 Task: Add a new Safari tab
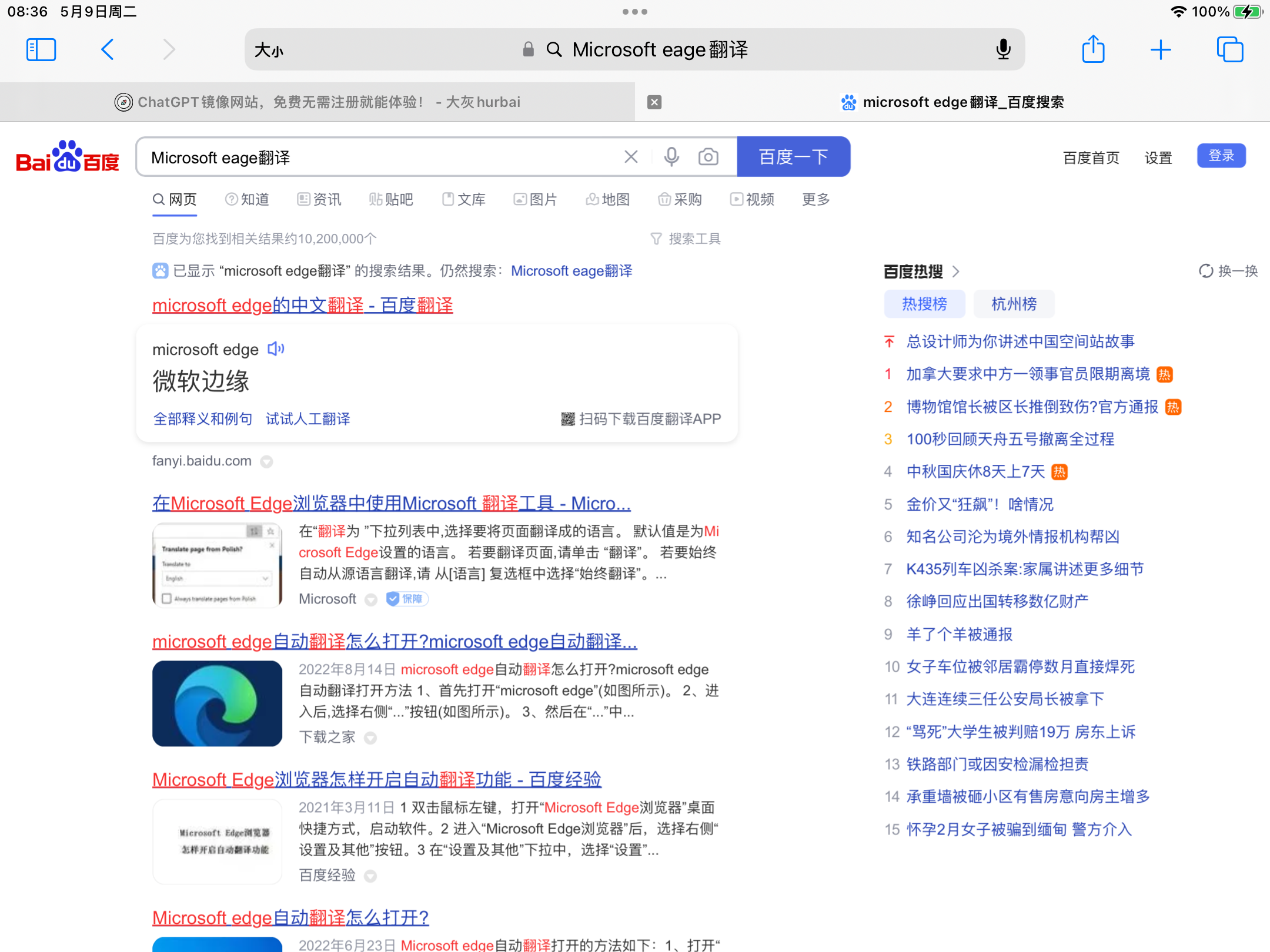pyautogui.click(x=1161, y=49)
